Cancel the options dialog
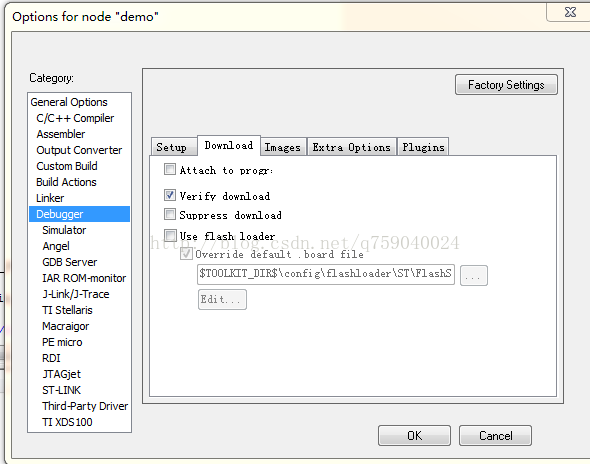The image size is (590, 464). tap(495, 435)
